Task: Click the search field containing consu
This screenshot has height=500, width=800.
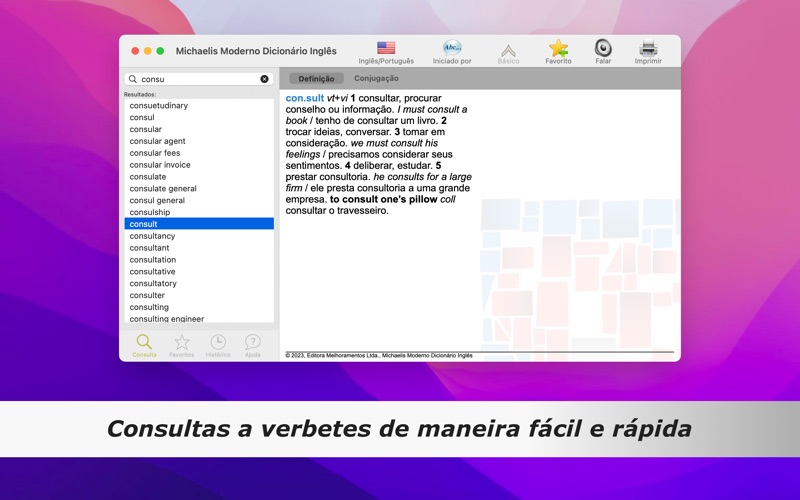Action: point(199,79)
